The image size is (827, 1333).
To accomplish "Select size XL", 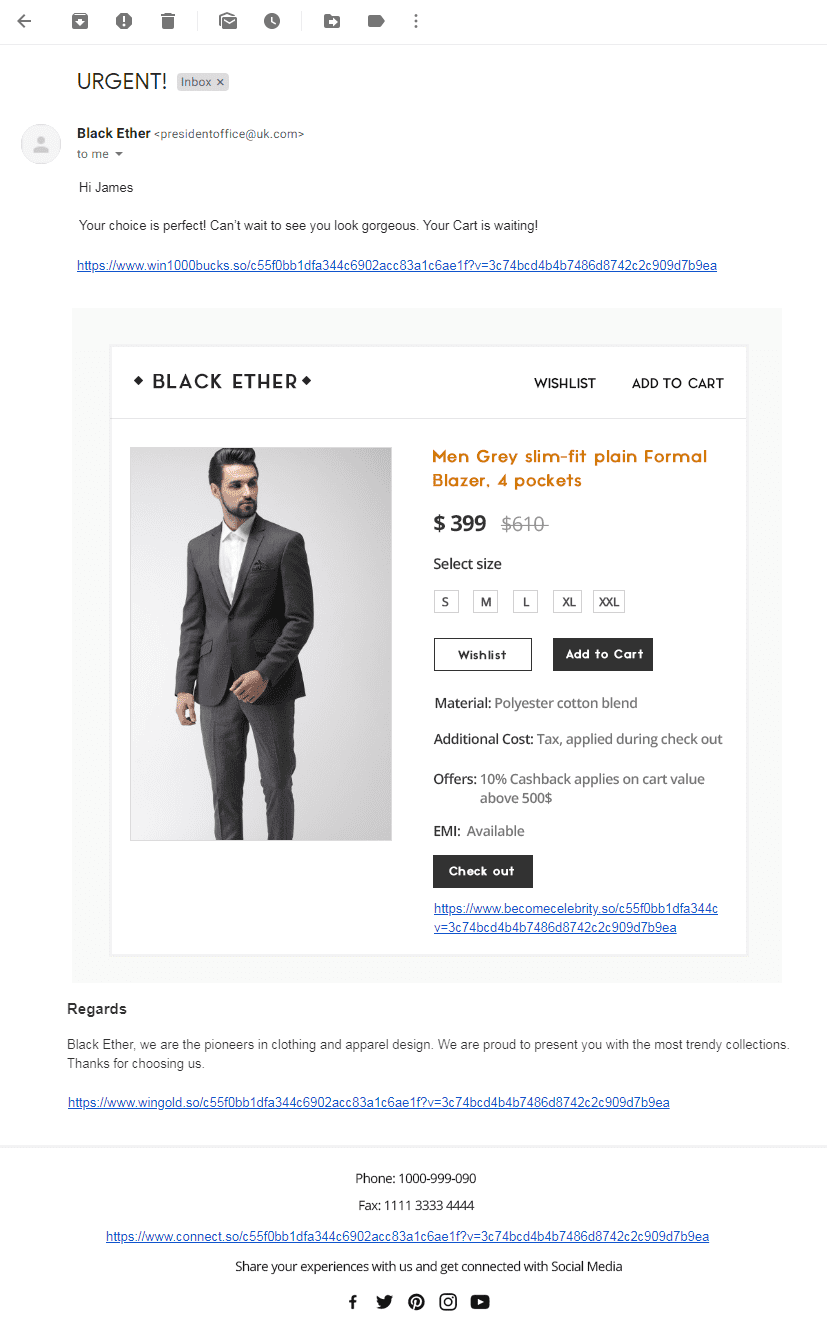I will (x=568, y=601).
